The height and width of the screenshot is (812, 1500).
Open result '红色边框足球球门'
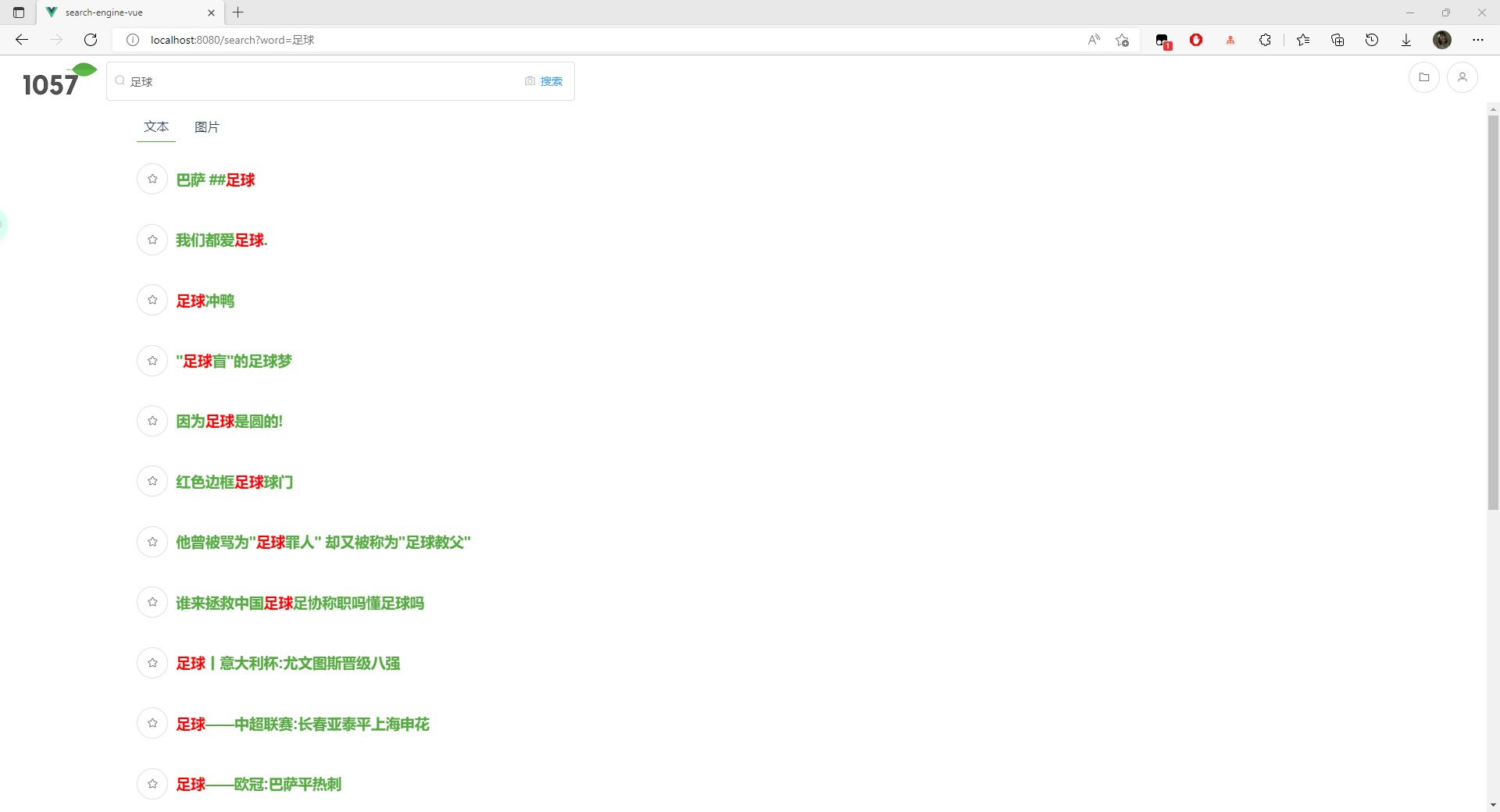click(234, 482)
